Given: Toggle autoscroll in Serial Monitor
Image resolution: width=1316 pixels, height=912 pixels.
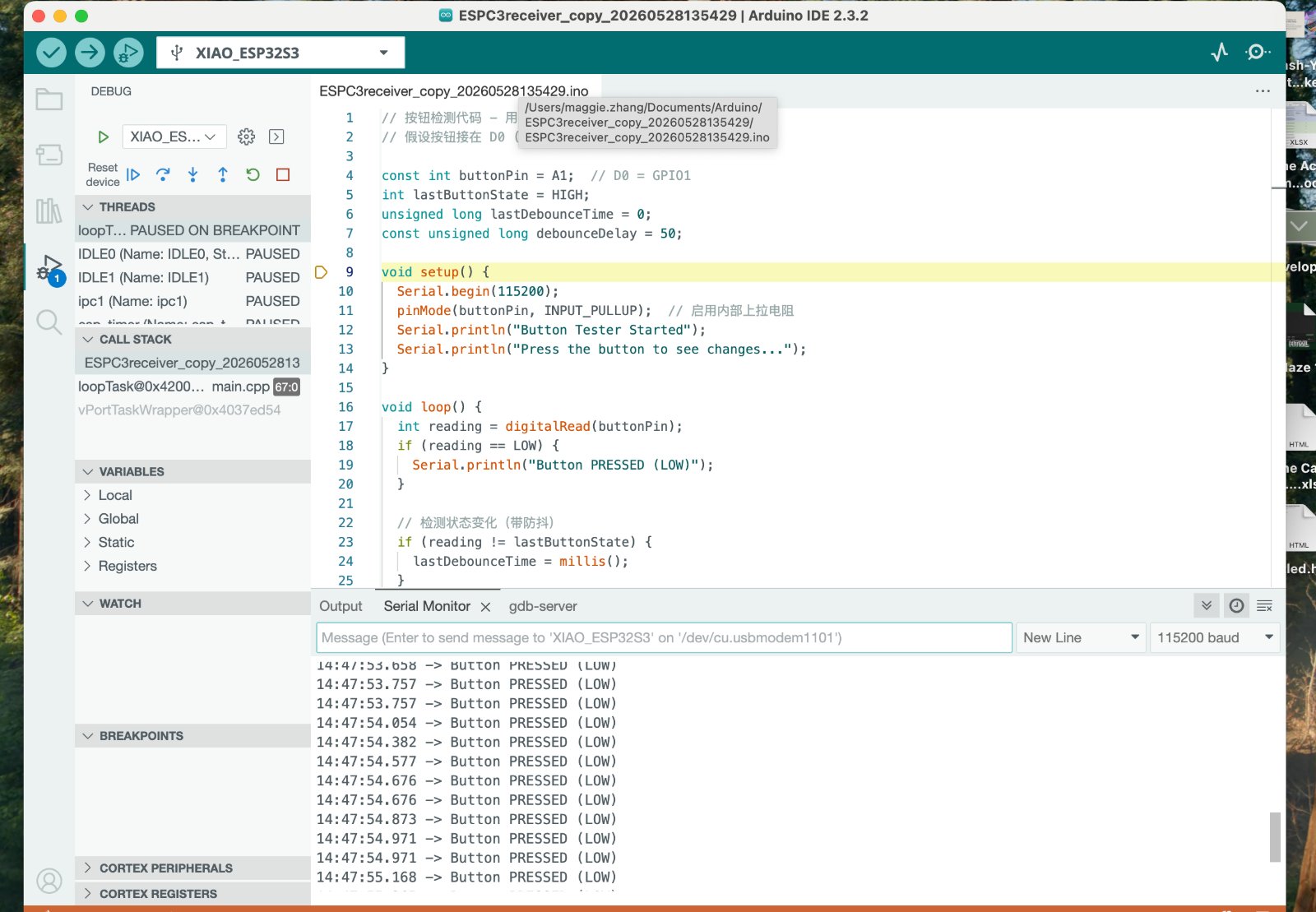Looking at the screenshot, I should tap(1207, 606).
